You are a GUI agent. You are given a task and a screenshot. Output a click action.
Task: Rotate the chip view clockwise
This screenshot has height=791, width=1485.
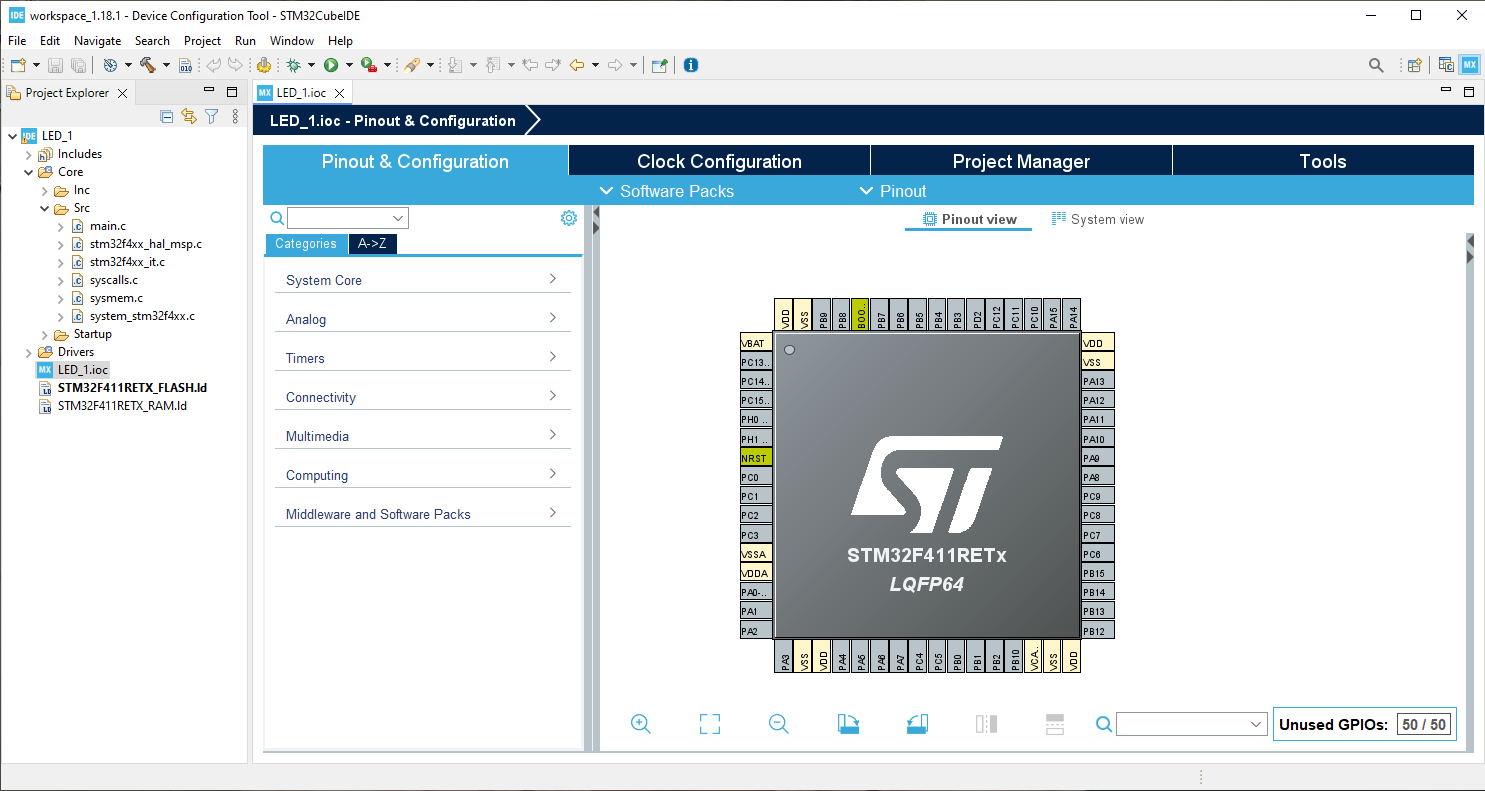click(x=847, y=723)
